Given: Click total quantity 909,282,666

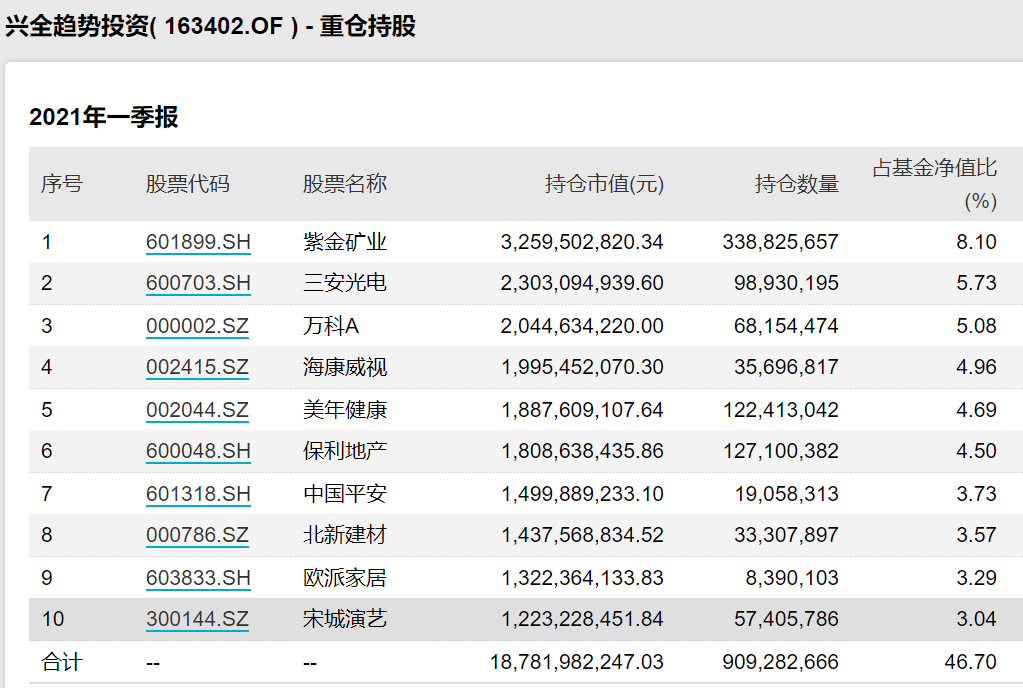Looking at the screenshot, I should click(x=780, y=662).
